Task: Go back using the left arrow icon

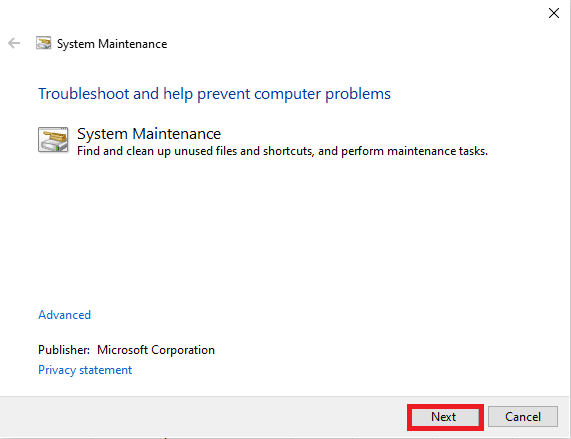Action: tap(14, 43)
